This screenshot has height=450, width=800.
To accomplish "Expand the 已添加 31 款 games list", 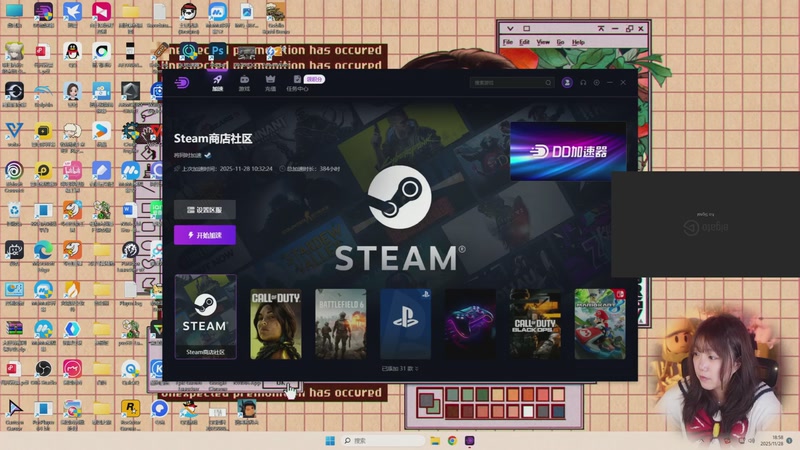I will (x=400, y=368).
